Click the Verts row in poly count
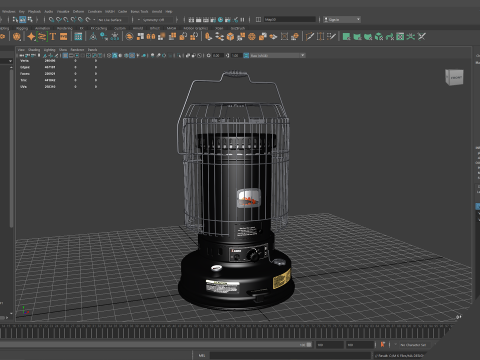Screen dimensions: 480x360 click(58, 61)
